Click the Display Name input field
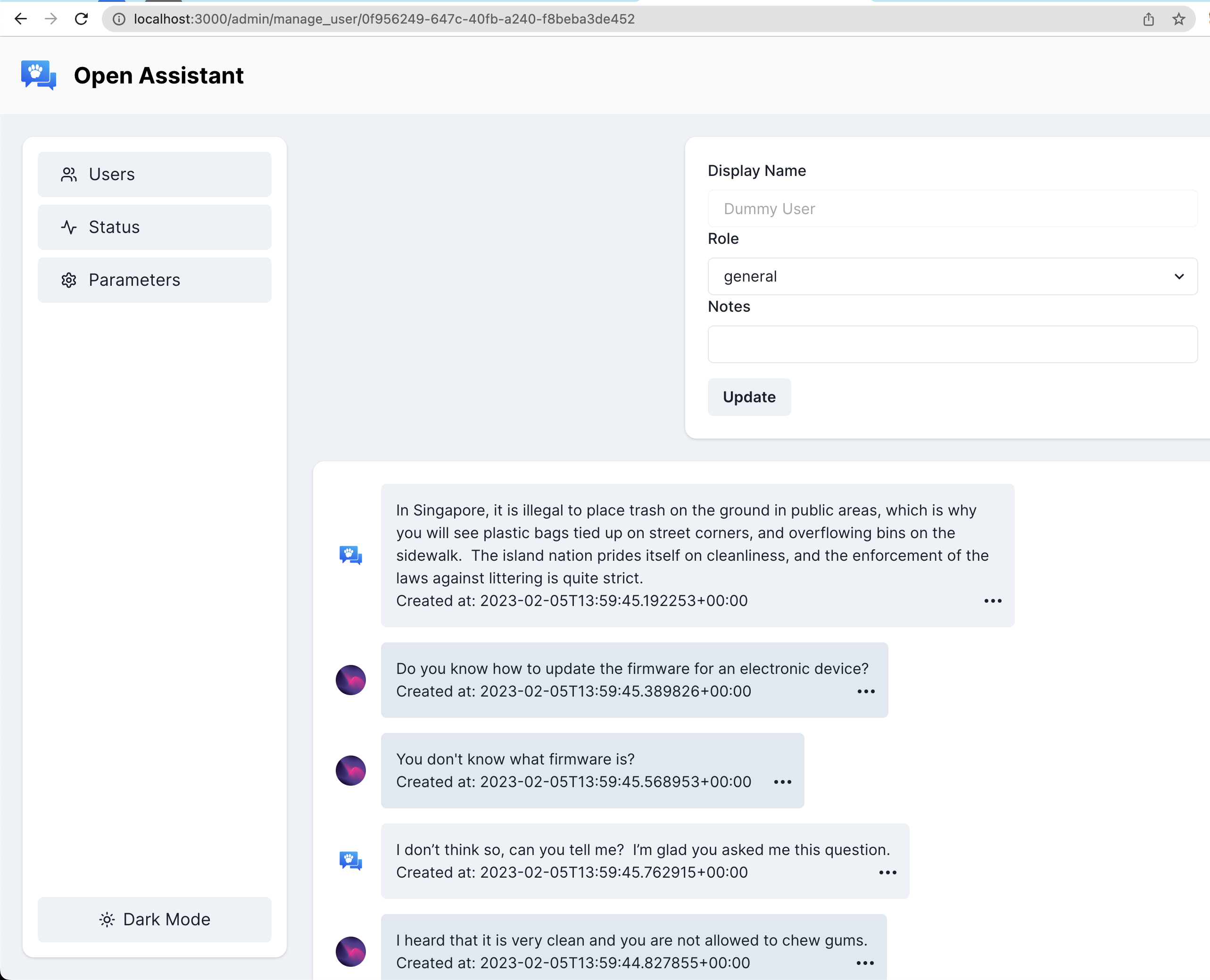Viewport: 1210px width, 980px height. [x=952, y=209]
